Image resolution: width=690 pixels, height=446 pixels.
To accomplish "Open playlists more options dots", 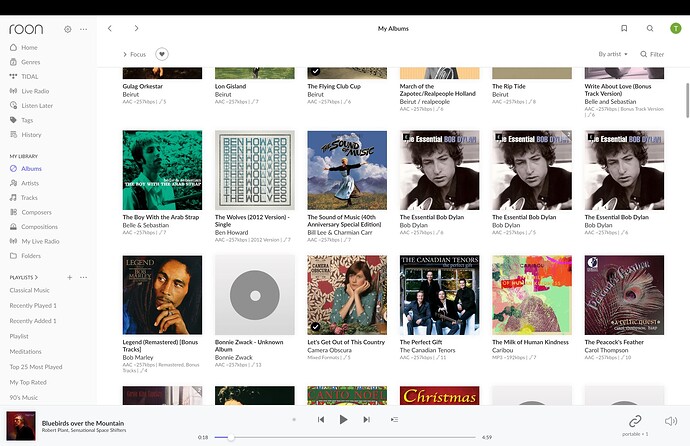I will (84, 278).
